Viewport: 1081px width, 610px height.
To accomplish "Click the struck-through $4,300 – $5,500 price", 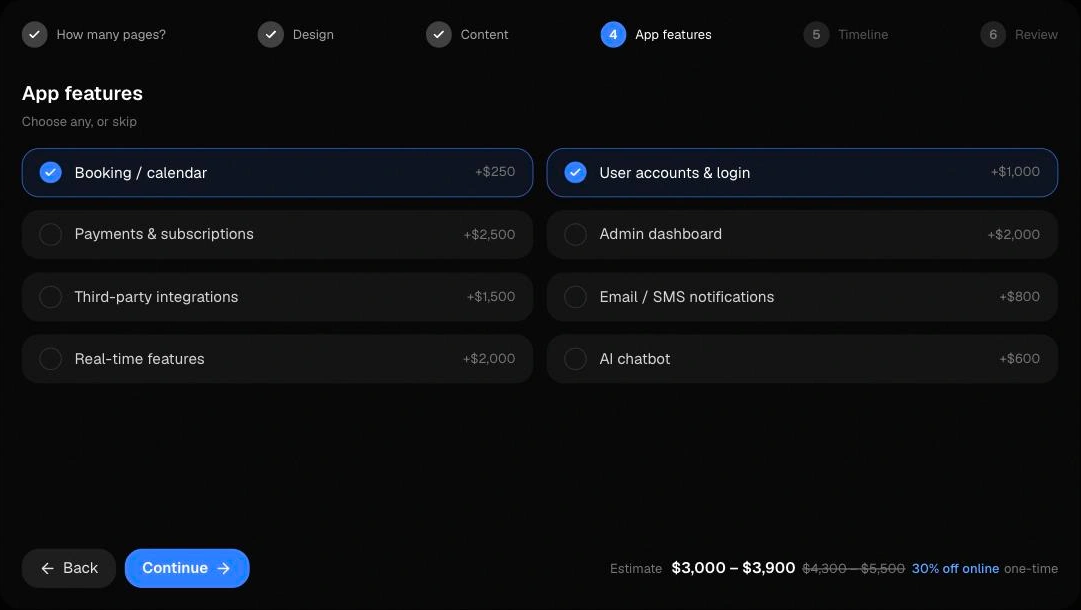I will pyautogui.click(x=853, y=569).
